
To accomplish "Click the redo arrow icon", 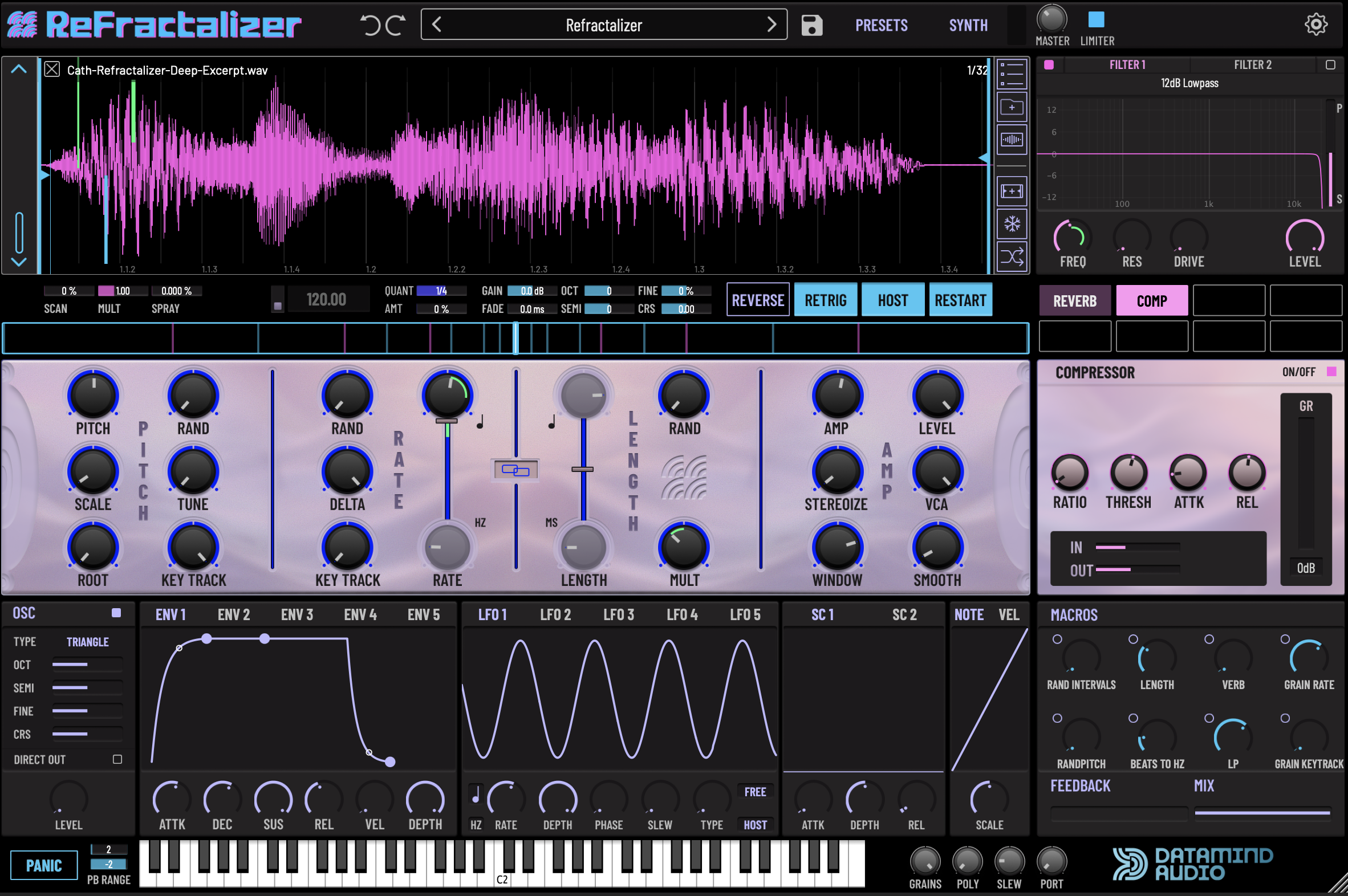I will [396, 25].
